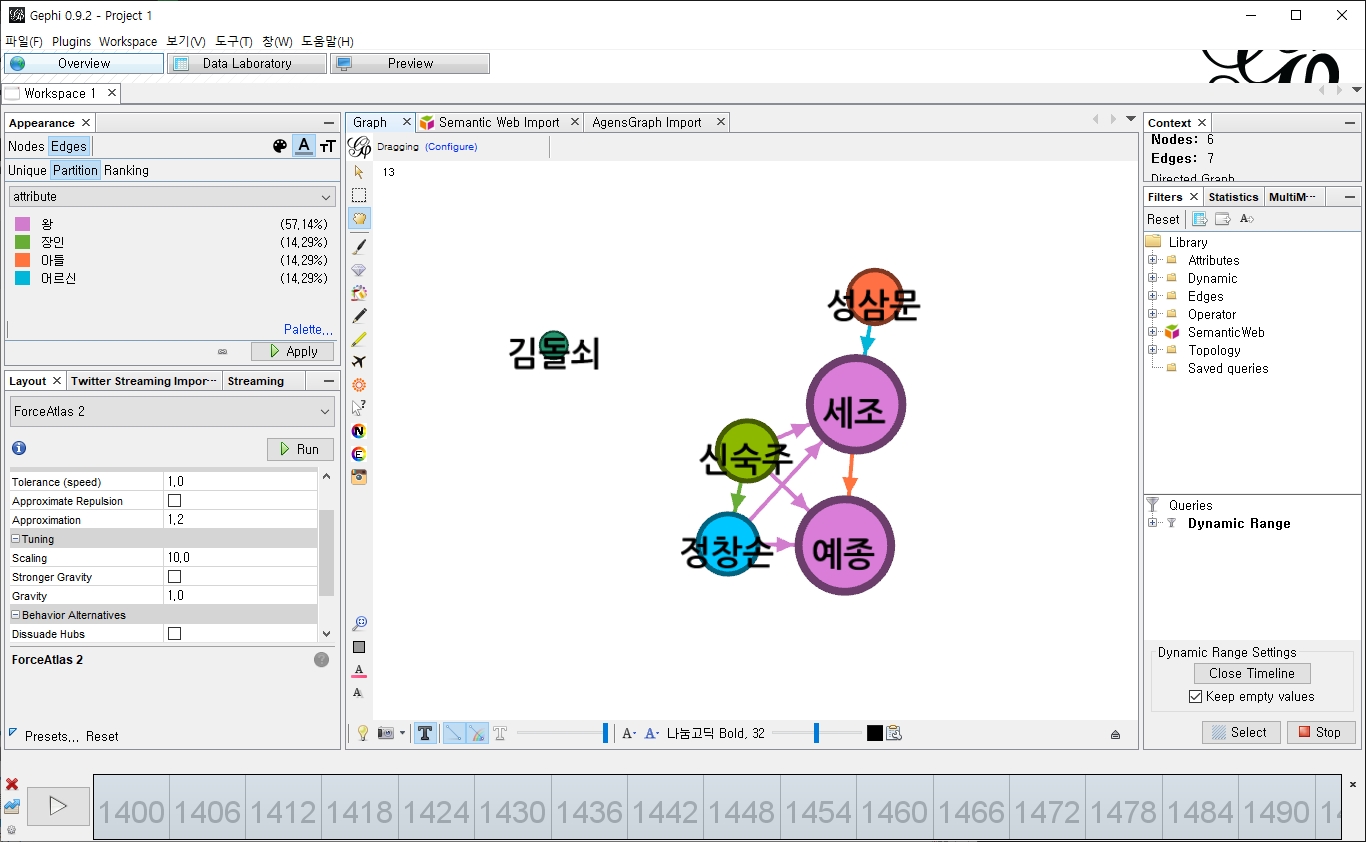Toggle Dissuade Hubs option
Image resolution: width=1366 pixels, height=842 pixels.
coord(174,633)
